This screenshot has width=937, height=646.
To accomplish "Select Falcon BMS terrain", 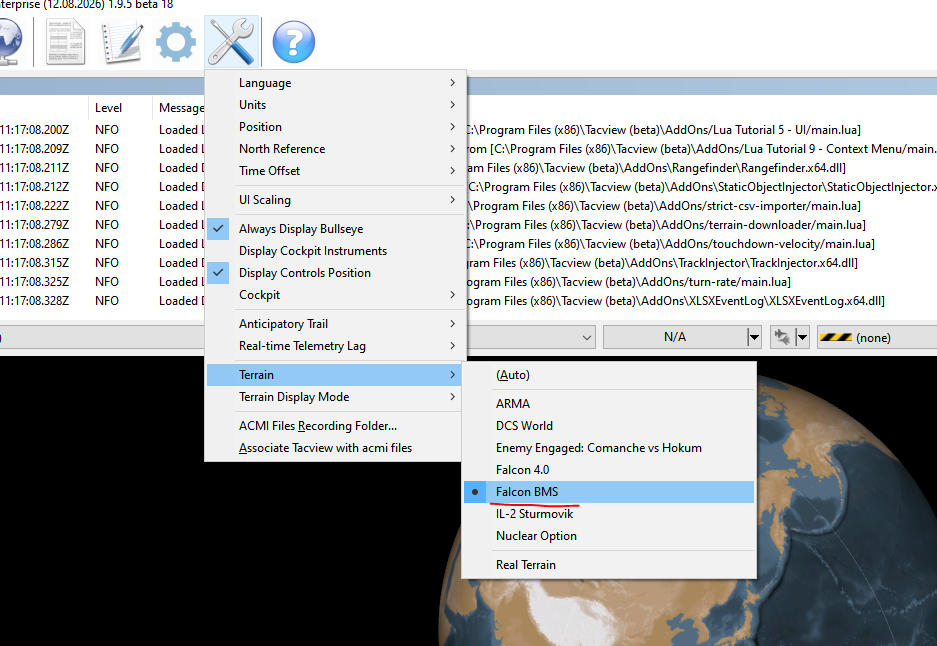I will [608, 492].
